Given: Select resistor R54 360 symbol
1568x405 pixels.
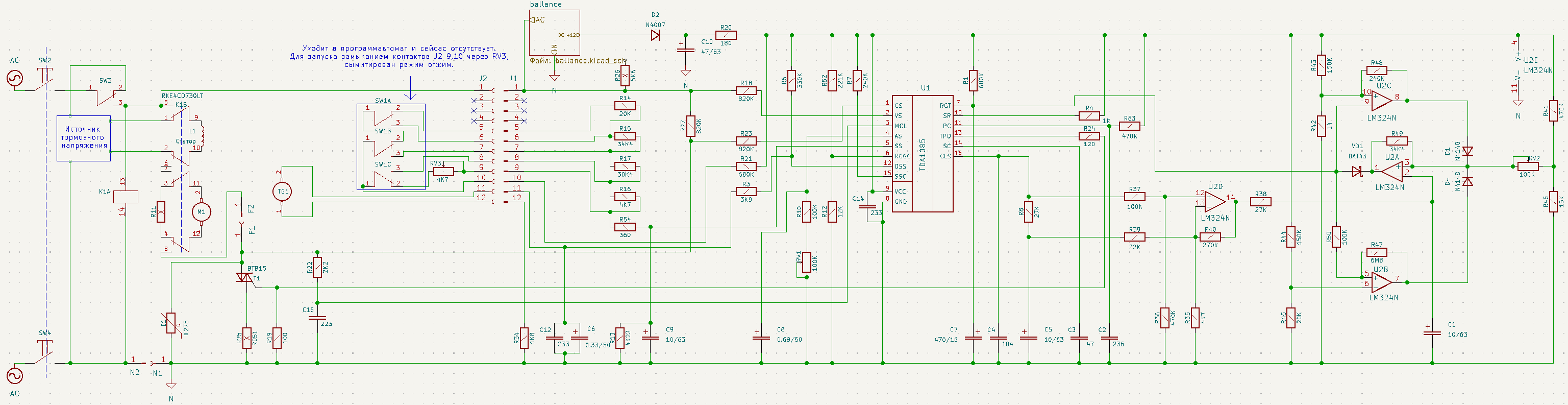Looking at the screenshot, I should point(625,227).
